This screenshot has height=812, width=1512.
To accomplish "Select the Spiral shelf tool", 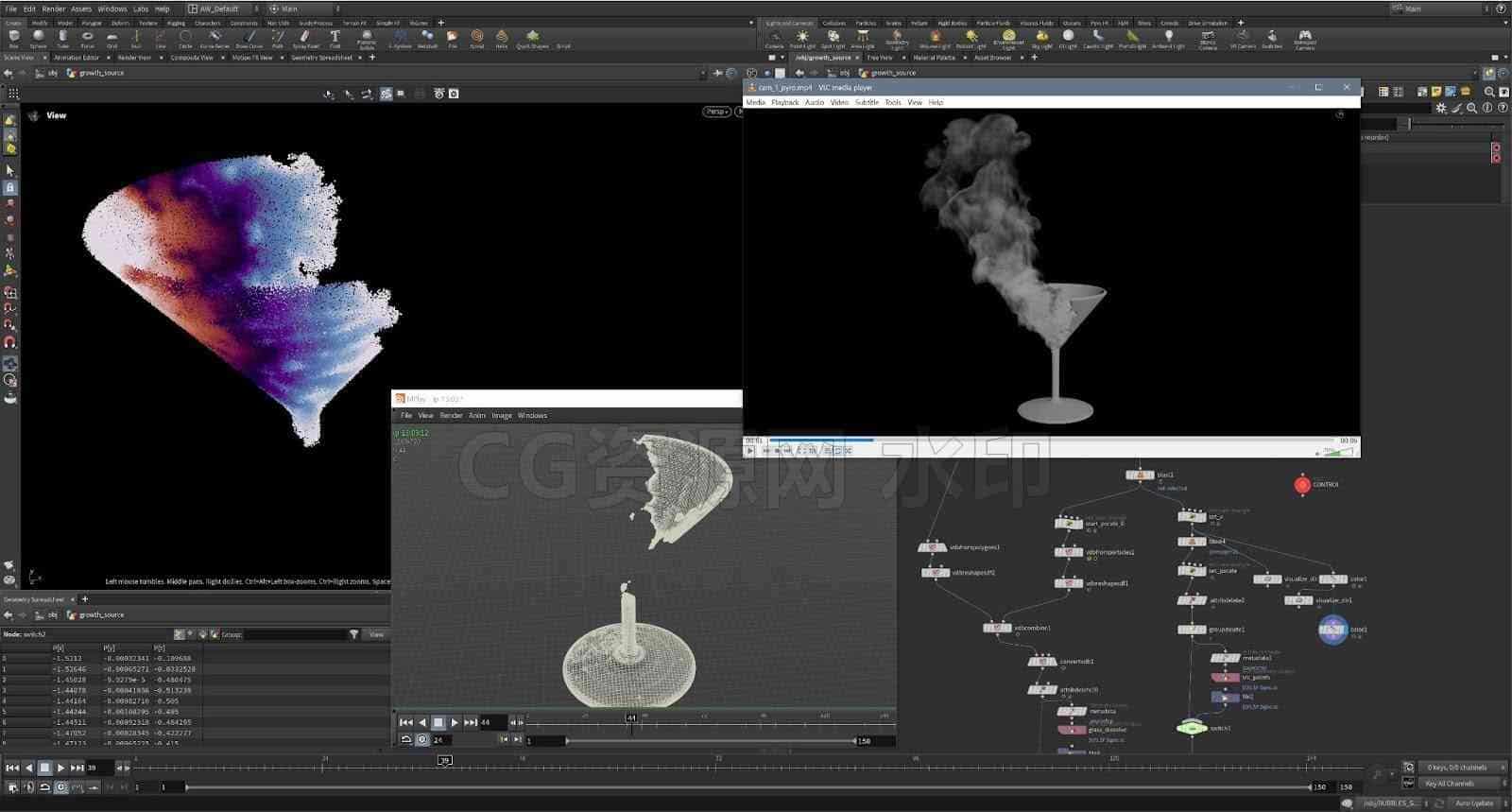I will (477, 39).
